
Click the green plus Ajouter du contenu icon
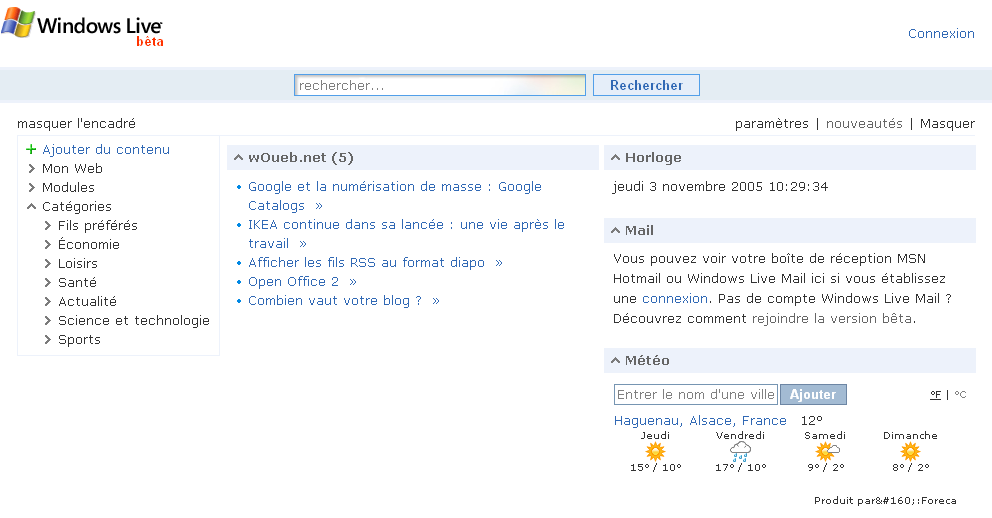click(31, 149)
